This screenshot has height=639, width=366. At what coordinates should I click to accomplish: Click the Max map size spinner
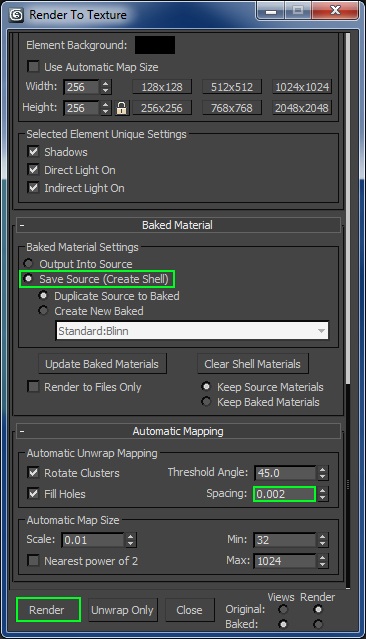[x=322, y=561]
